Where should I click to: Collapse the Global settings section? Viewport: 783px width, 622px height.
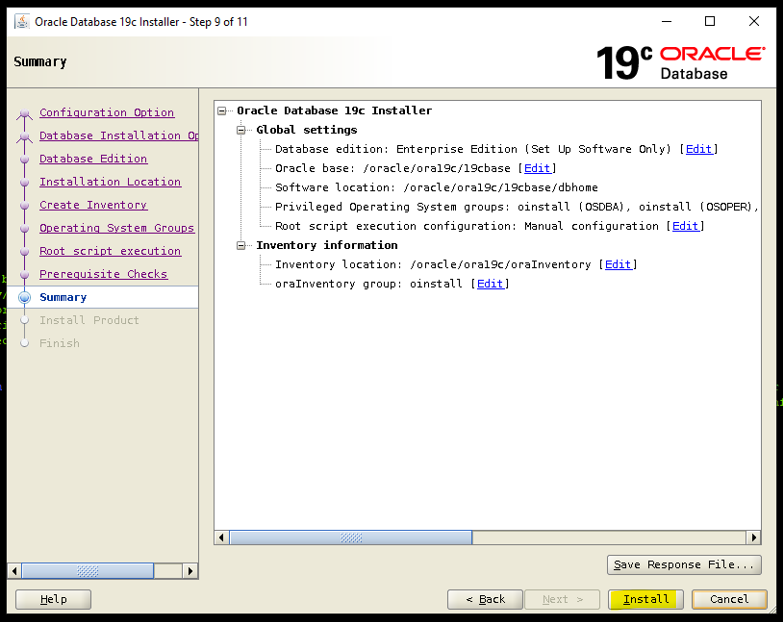click(x=241, y=130)
